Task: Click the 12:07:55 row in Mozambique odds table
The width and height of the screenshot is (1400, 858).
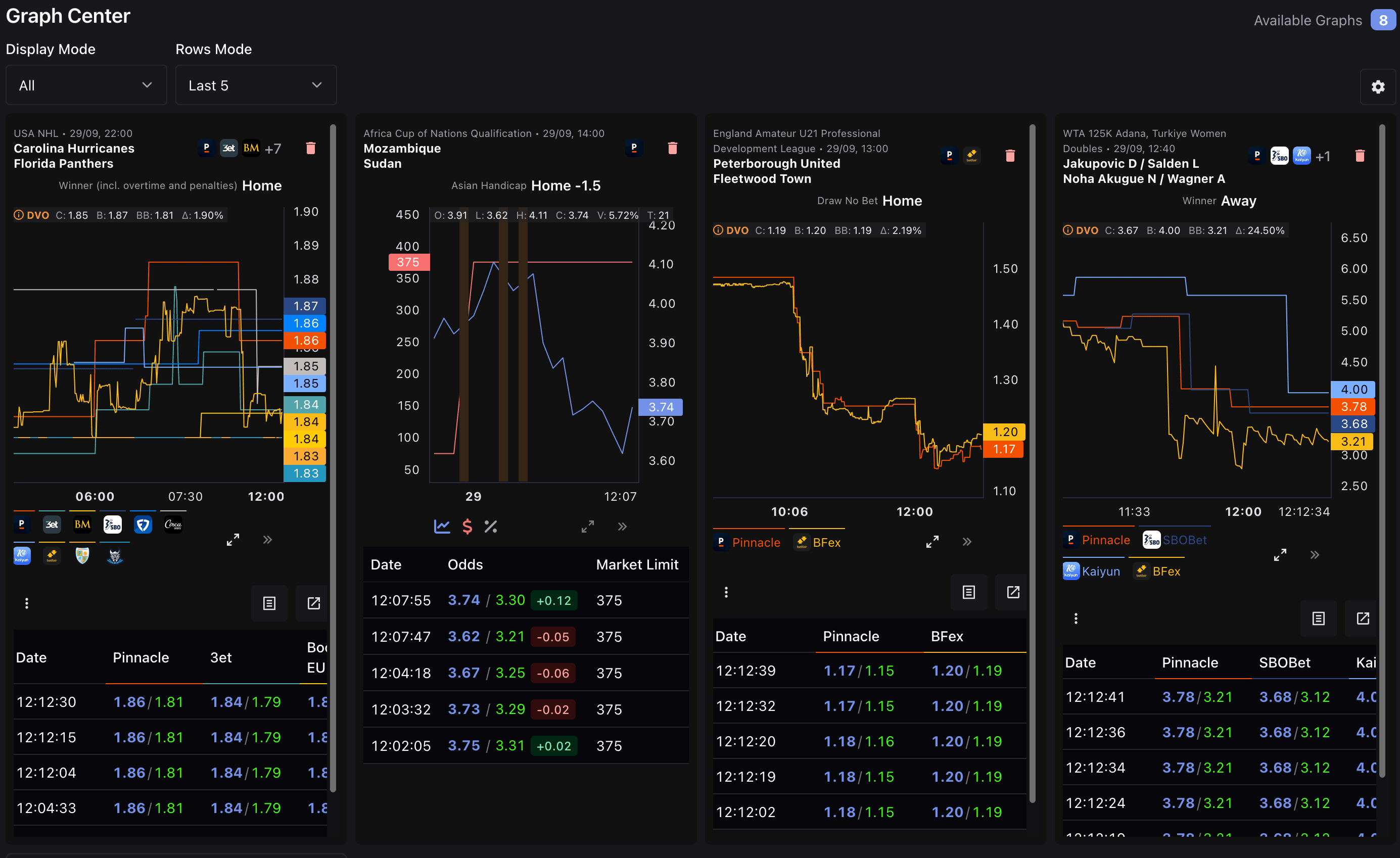Action: point(526,600)
